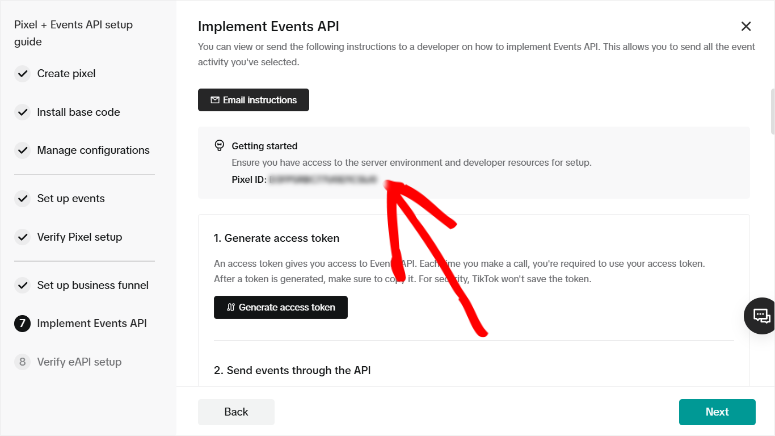This screenshot has height=436, width=775.
Task: Click the step 8 number badge
Action: (22, 362)
